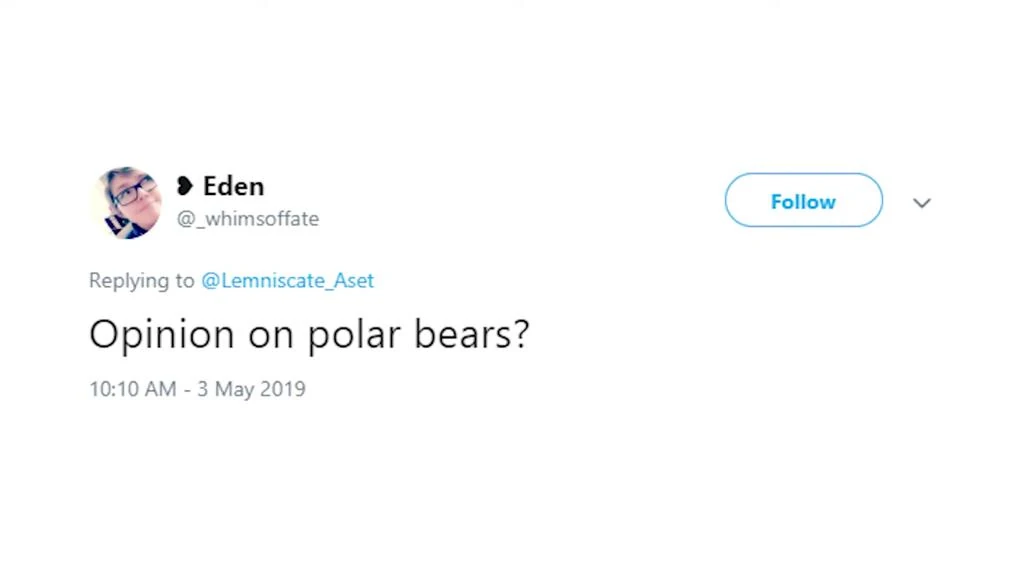Open the Eden display name link

233,186
